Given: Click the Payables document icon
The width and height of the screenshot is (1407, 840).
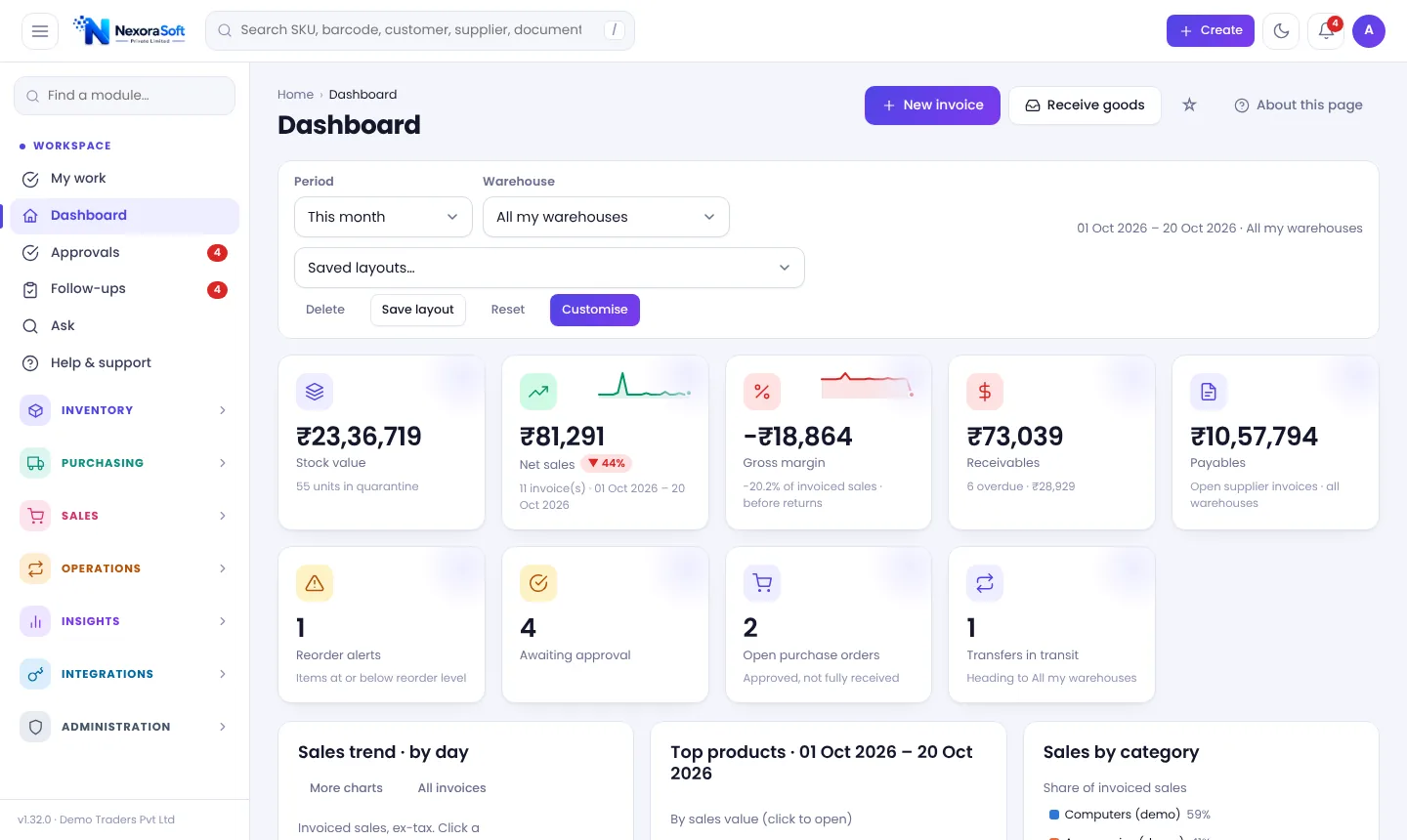Looking at the screenshot, I should tap(1209, 392).
